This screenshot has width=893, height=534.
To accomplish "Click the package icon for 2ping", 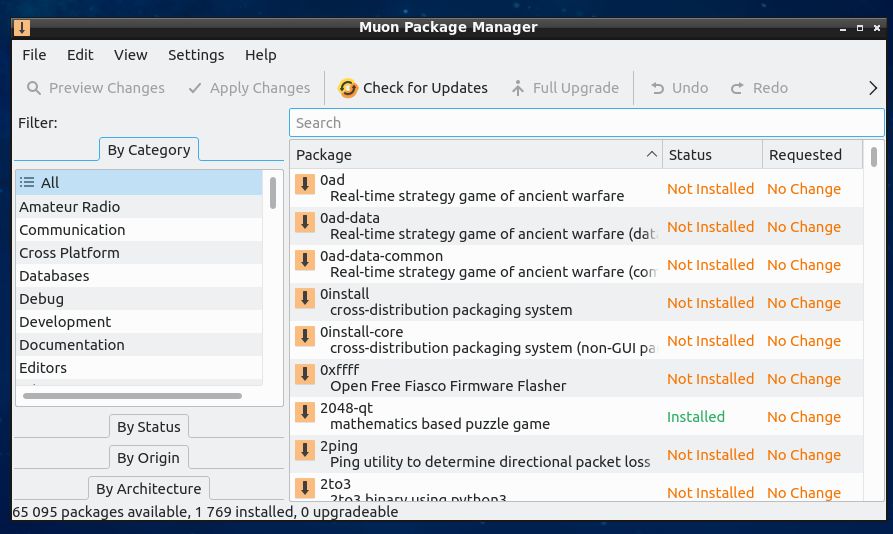I will click(x=305, y=451).
